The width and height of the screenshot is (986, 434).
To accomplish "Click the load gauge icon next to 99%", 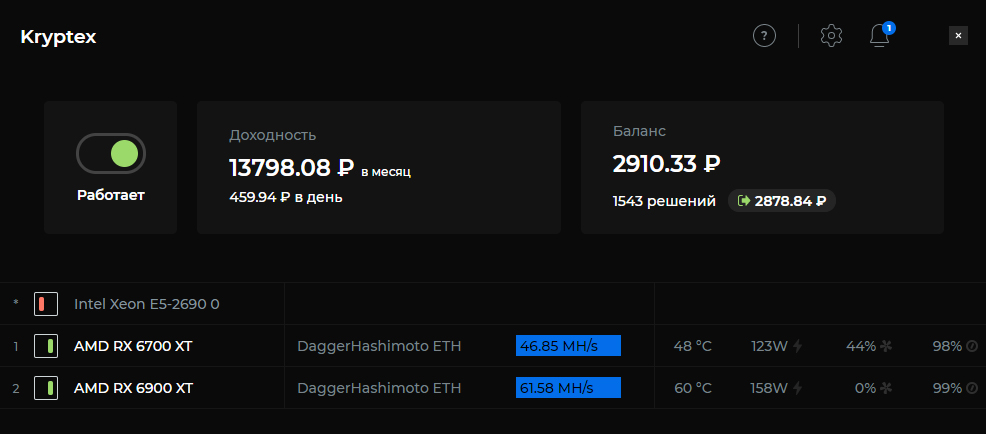I will coord(972,388).
